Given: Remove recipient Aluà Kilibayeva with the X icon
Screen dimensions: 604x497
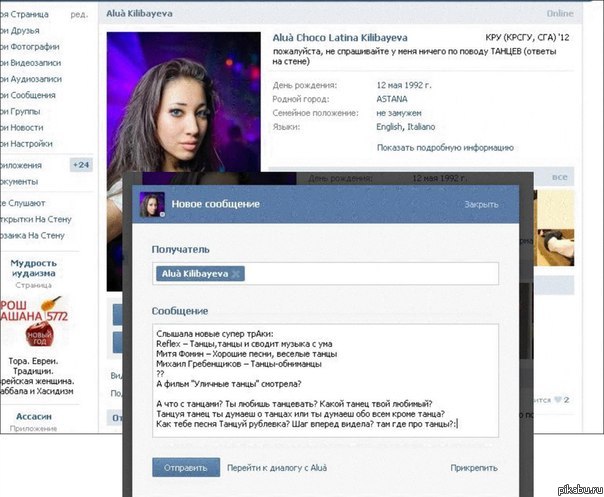Looking at the screenshot, I should (236, 274).
